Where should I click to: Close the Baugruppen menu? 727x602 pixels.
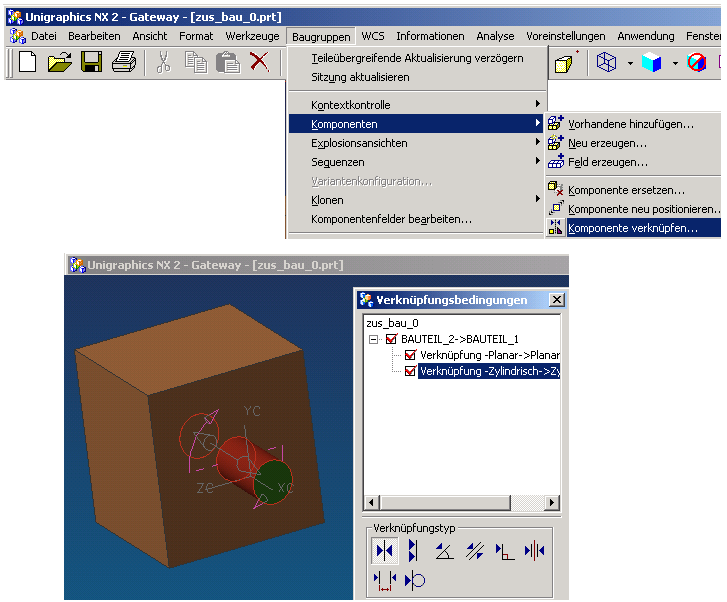point(321,37)
